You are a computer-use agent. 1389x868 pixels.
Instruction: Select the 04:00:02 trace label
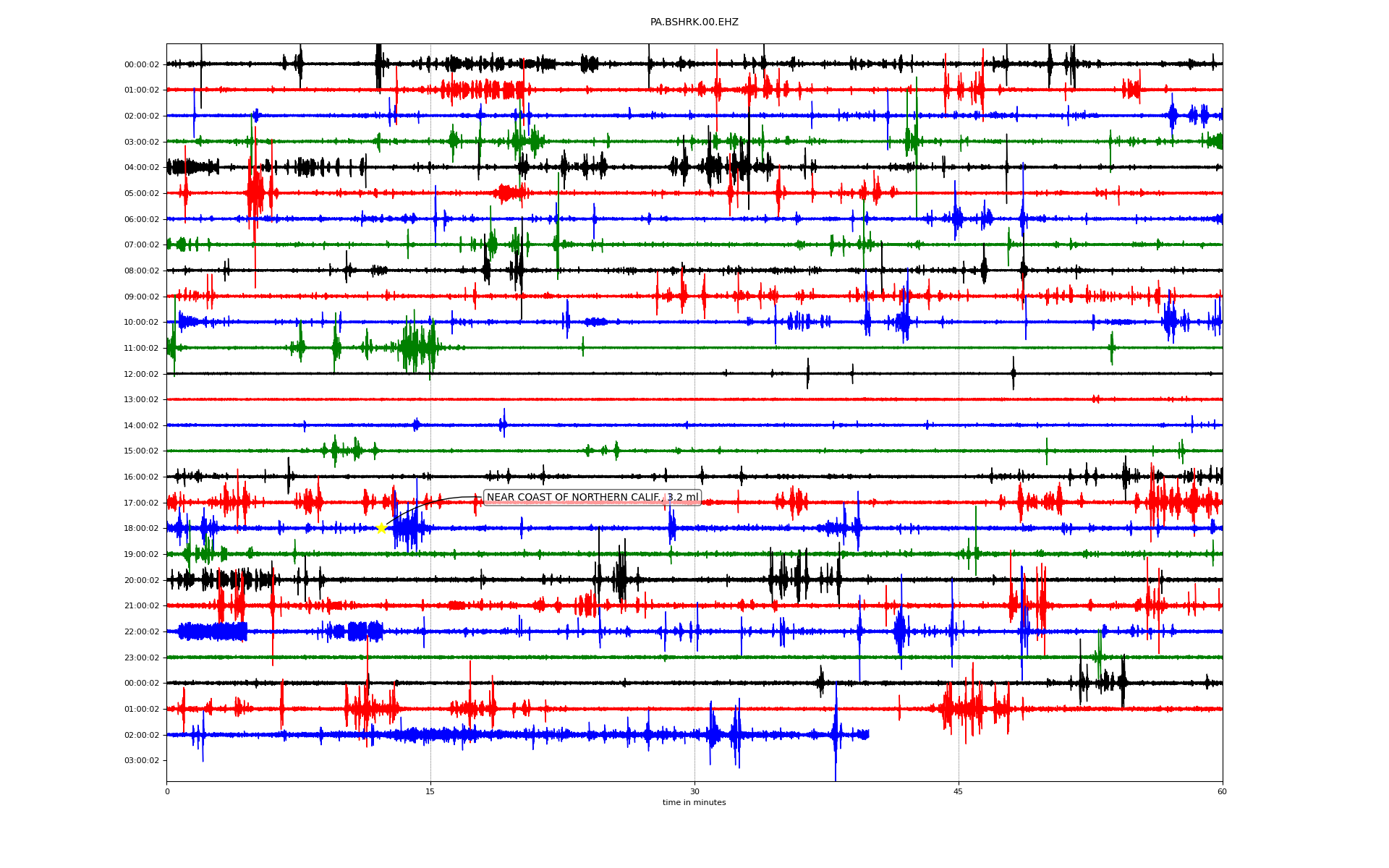(x=141, y=168)
